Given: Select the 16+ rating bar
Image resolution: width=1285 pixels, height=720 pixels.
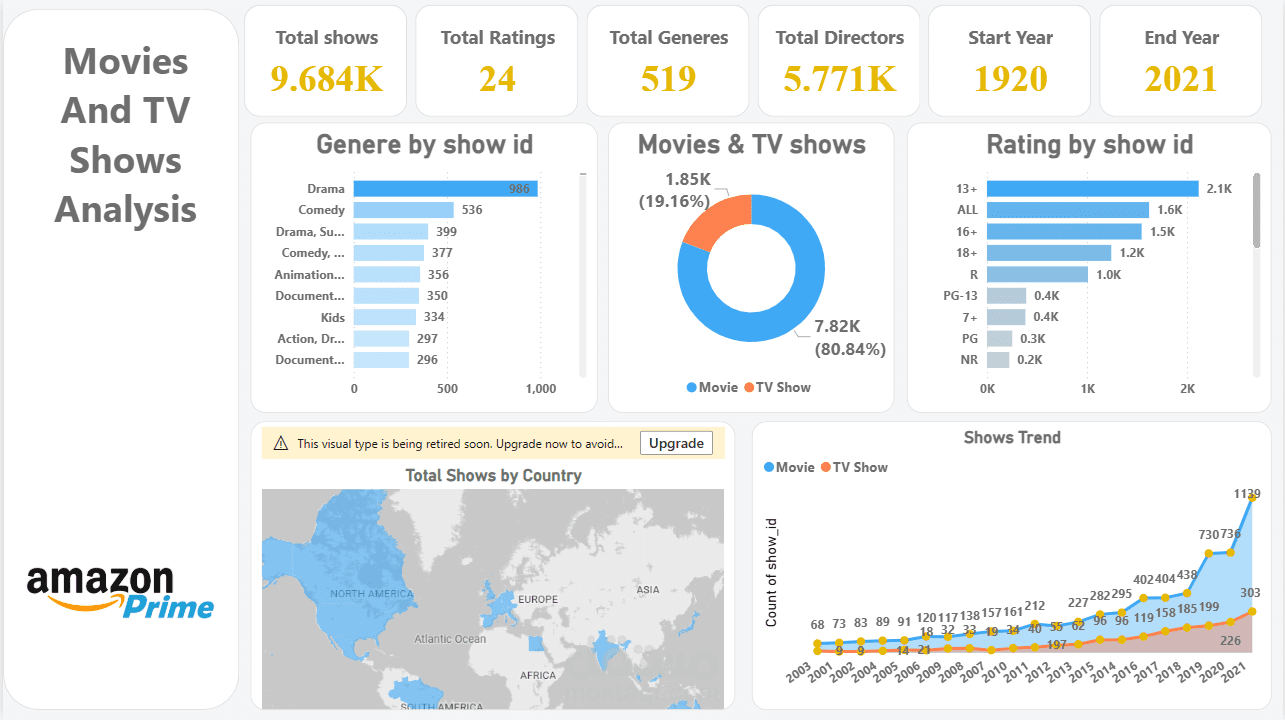Looking at the screenshot, I should click(x=1064, y=231).
